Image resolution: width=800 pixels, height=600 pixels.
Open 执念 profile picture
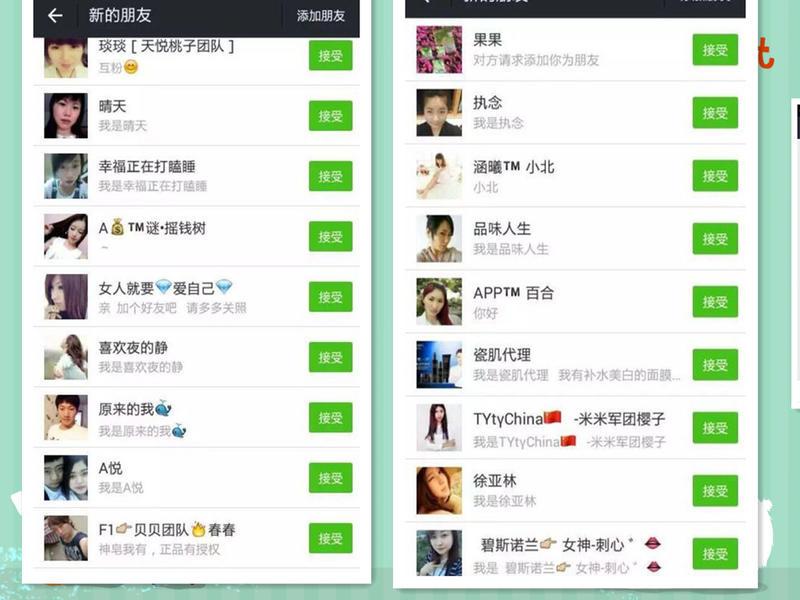pyautogui.click(x=439, y=113)
